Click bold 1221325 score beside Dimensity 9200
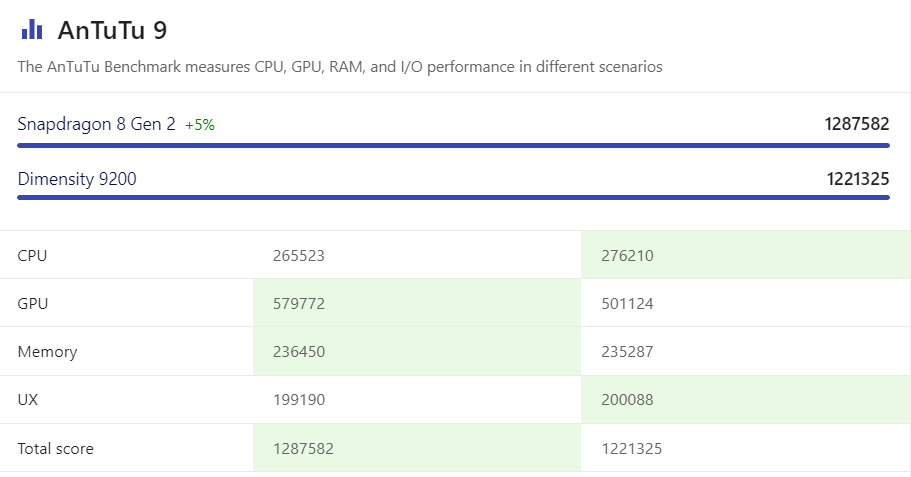 point(857,179)
